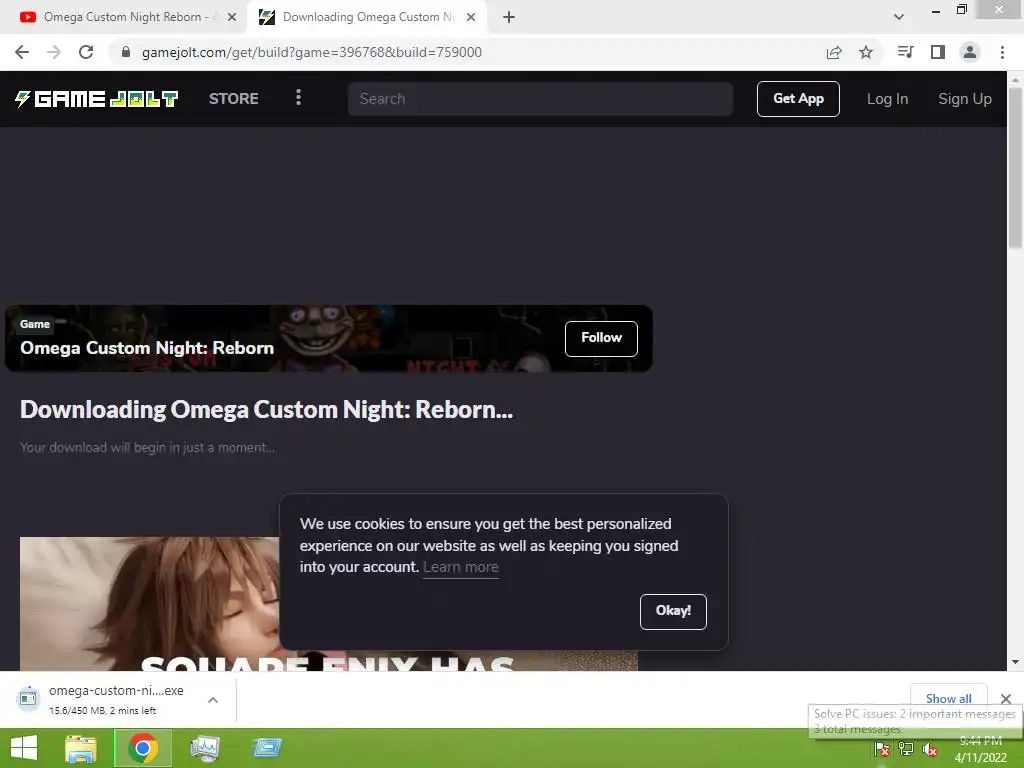1024x768 pixels.
Task: Open the Action Center flag tray icon
Action: pos(882,749)
